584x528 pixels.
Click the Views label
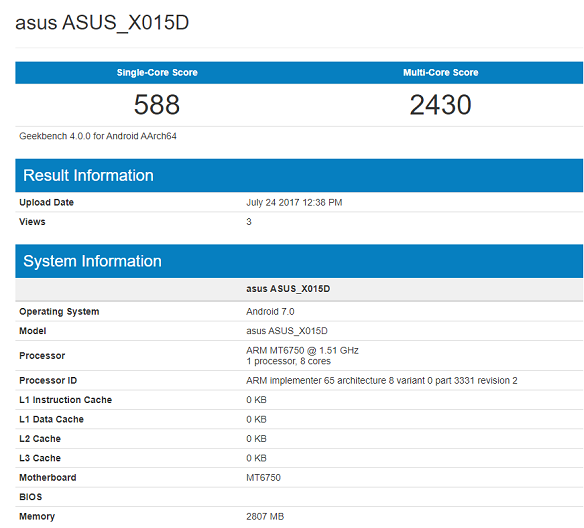click(x=32, y=222)
